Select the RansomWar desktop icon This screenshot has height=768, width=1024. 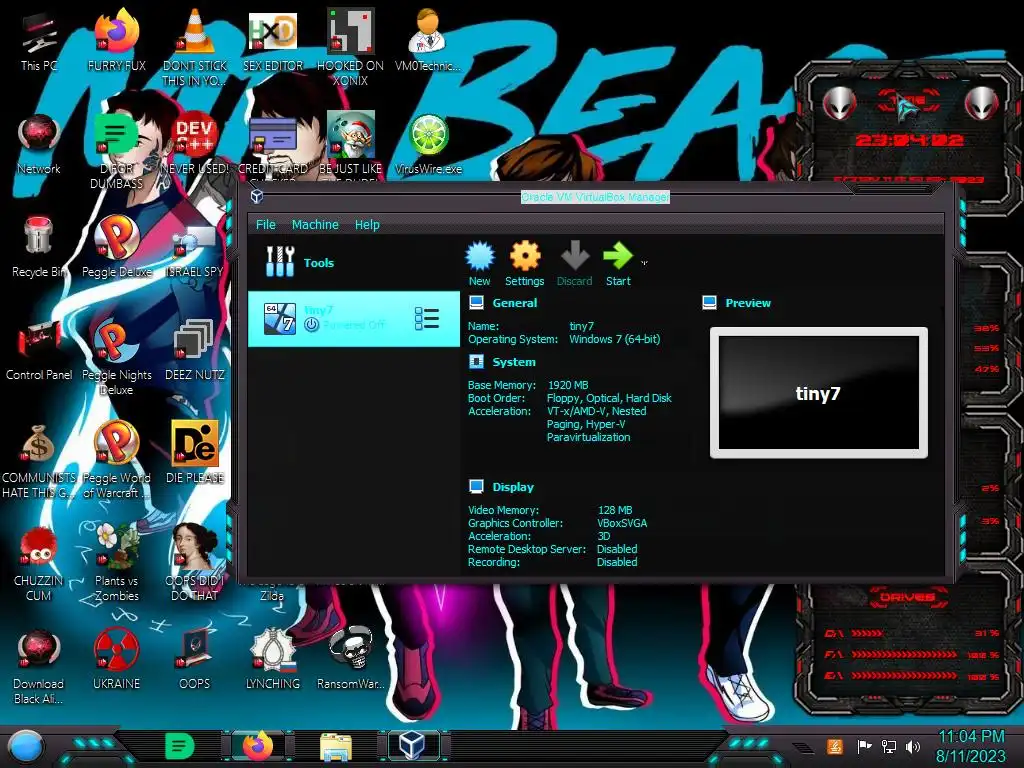pos(351,658)
